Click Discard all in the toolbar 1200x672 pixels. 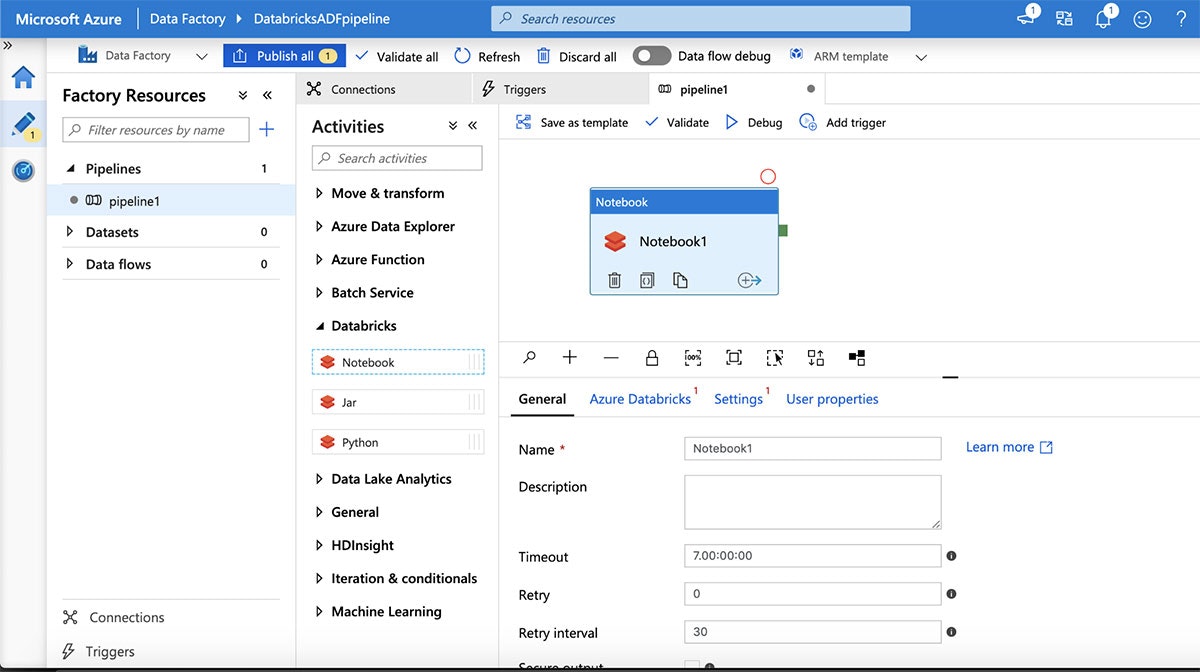tap(577, 56)
